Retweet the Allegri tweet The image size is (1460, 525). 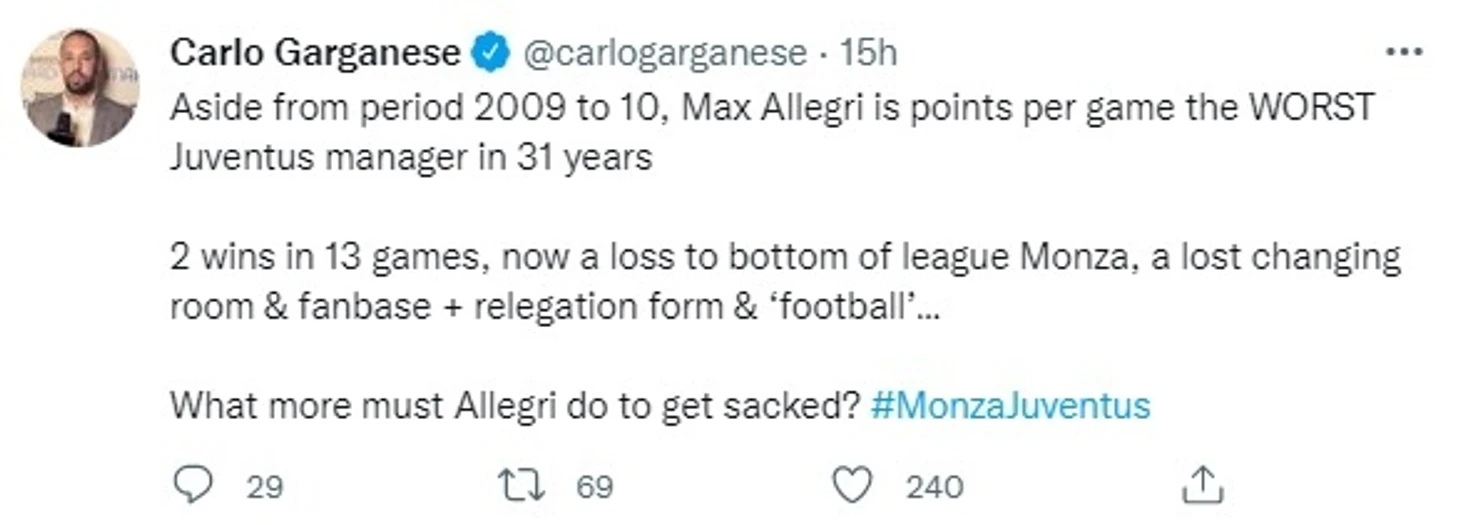click(521, 486)
